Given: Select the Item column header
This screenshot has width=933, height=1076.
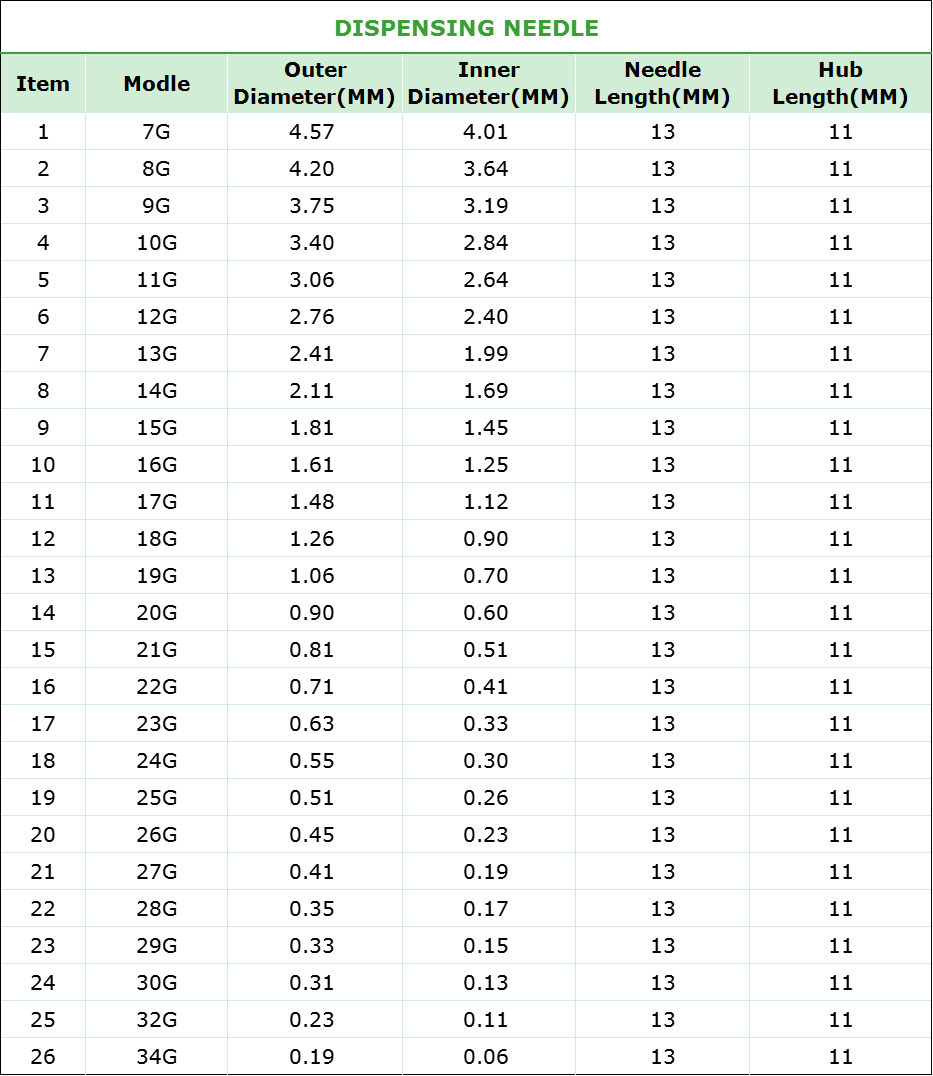Looking at the screenshot, I should (43, 84).
